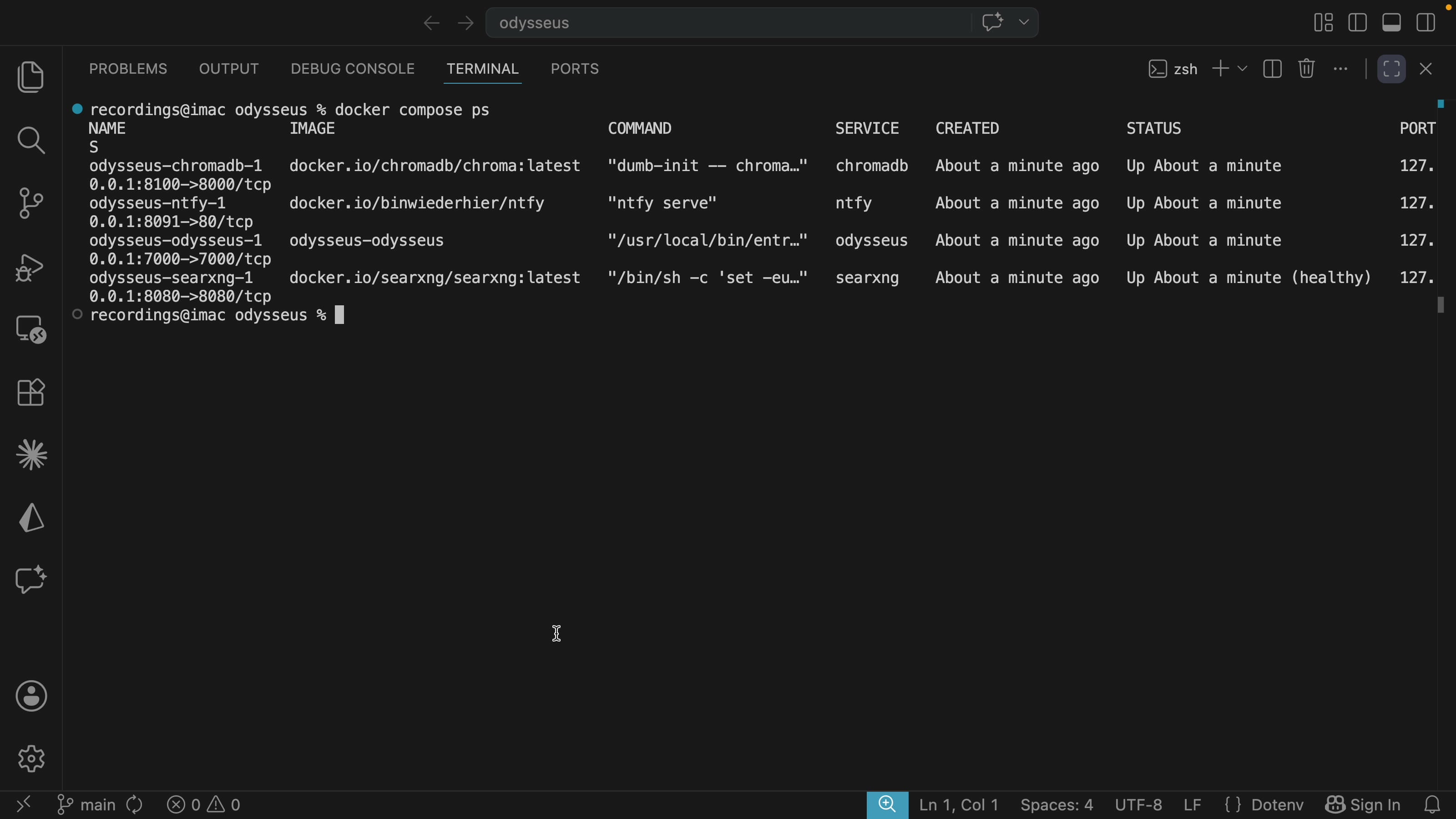The height and width of the screenshot is (819, 1456).
Task: Synchronize changes with sync icon
Action: (x=135, y=804)
